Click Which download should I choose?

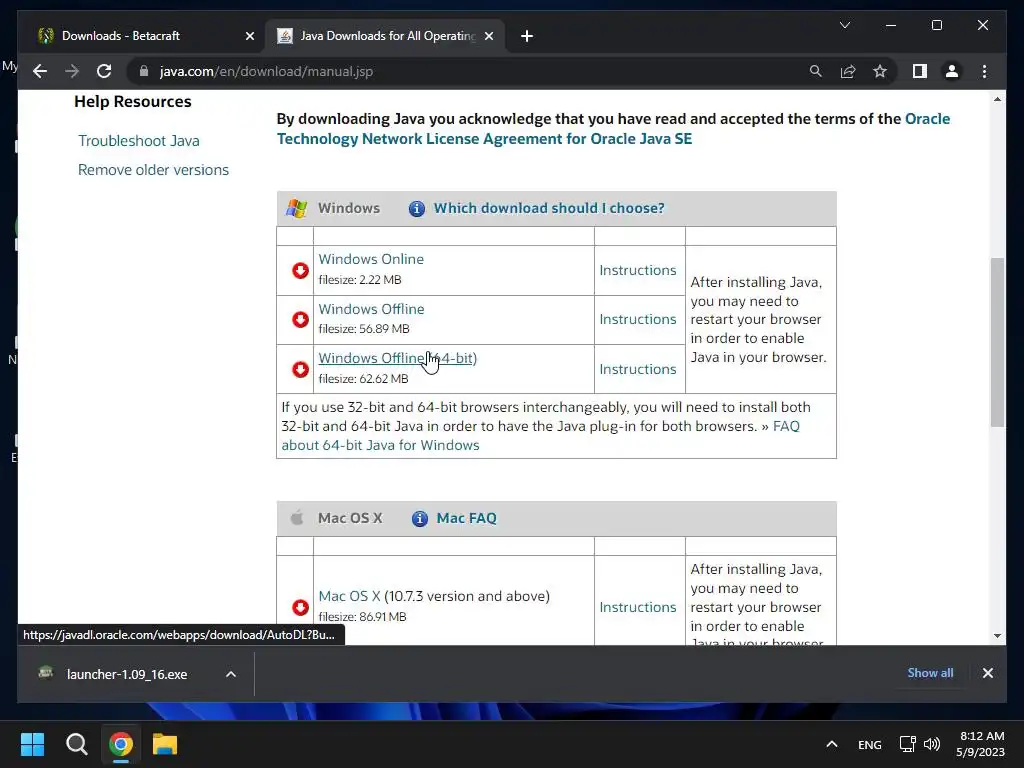click(549, 208)
